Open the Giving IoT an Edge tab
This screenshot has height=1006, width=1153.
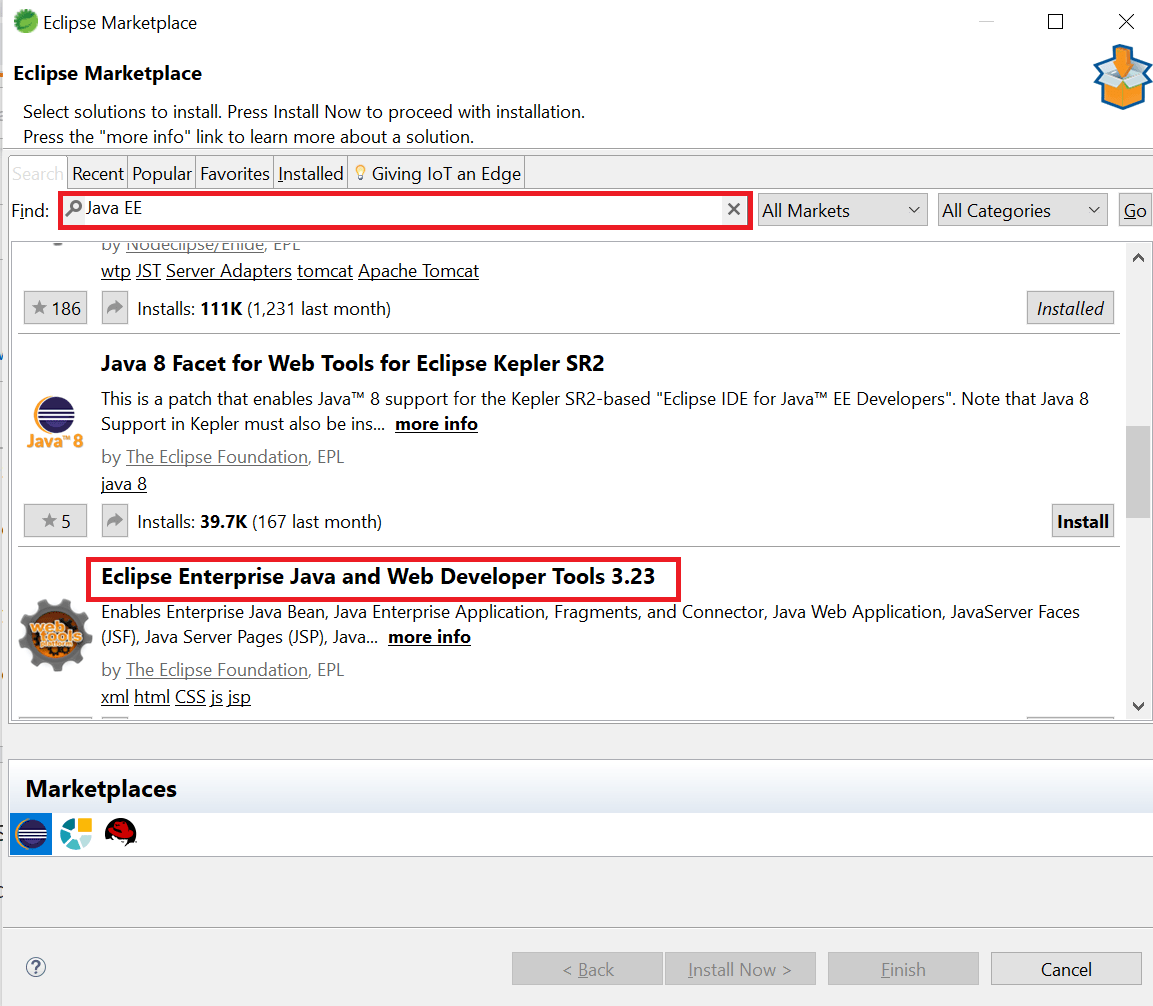(x=438, y=174)
